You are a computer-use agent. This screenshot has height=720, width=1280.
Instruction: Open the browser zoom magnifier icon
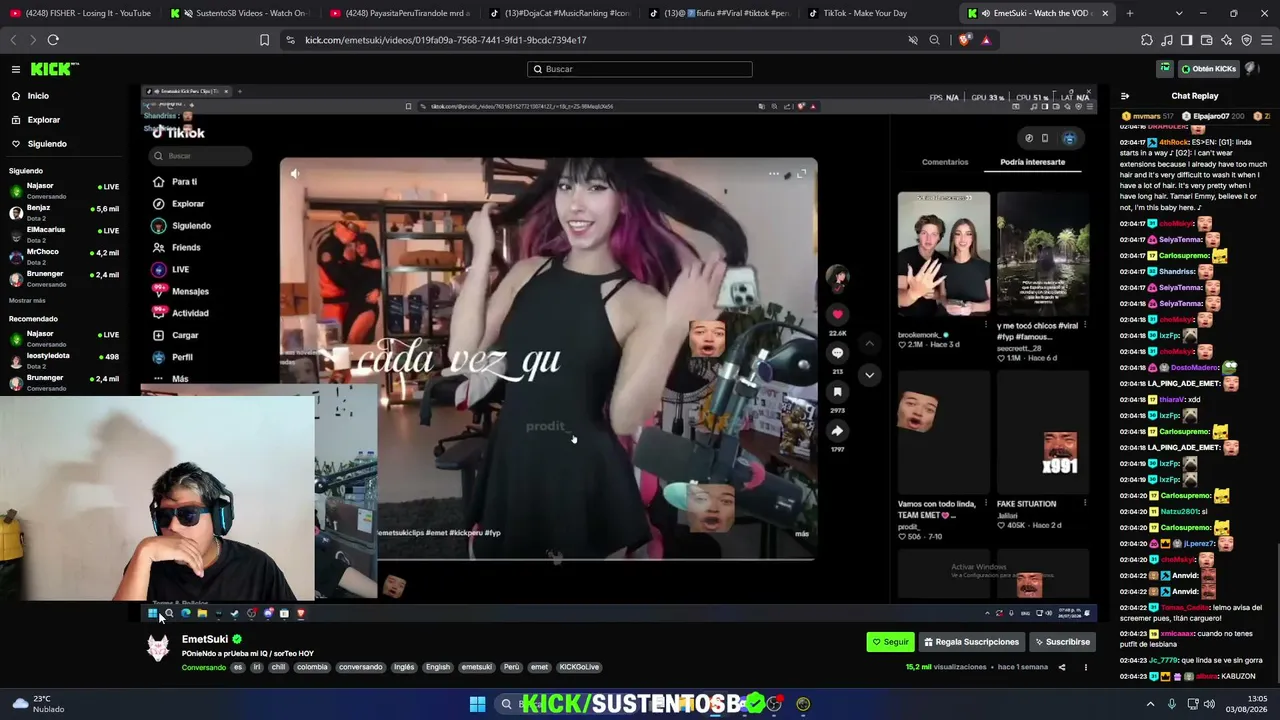pos(934,40)
